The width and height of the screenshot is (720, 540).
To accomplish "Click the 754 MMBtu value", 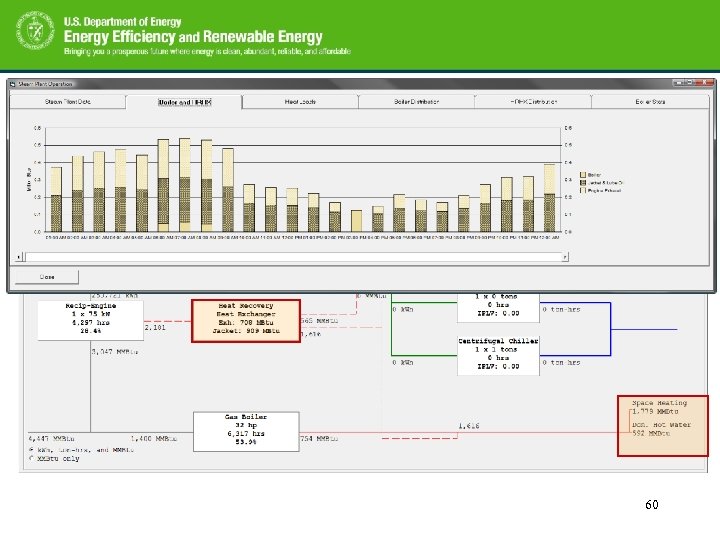I will pos(319,439).
